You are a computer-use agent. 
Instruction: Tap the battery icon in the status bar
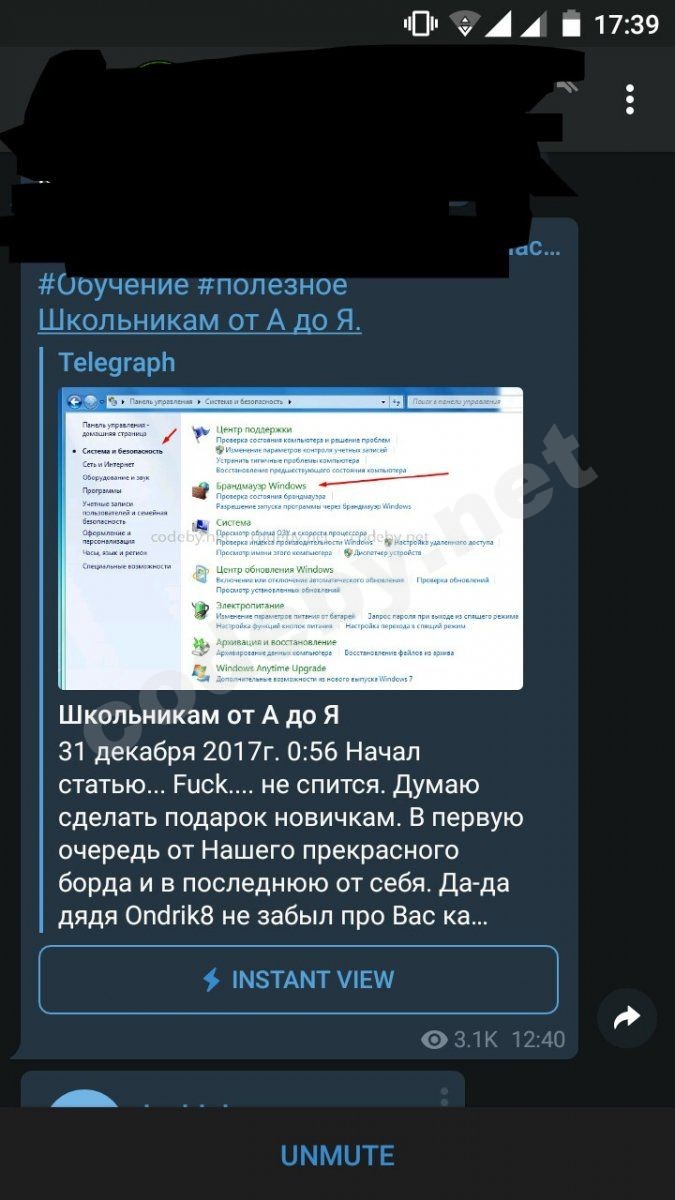(571, 23)
